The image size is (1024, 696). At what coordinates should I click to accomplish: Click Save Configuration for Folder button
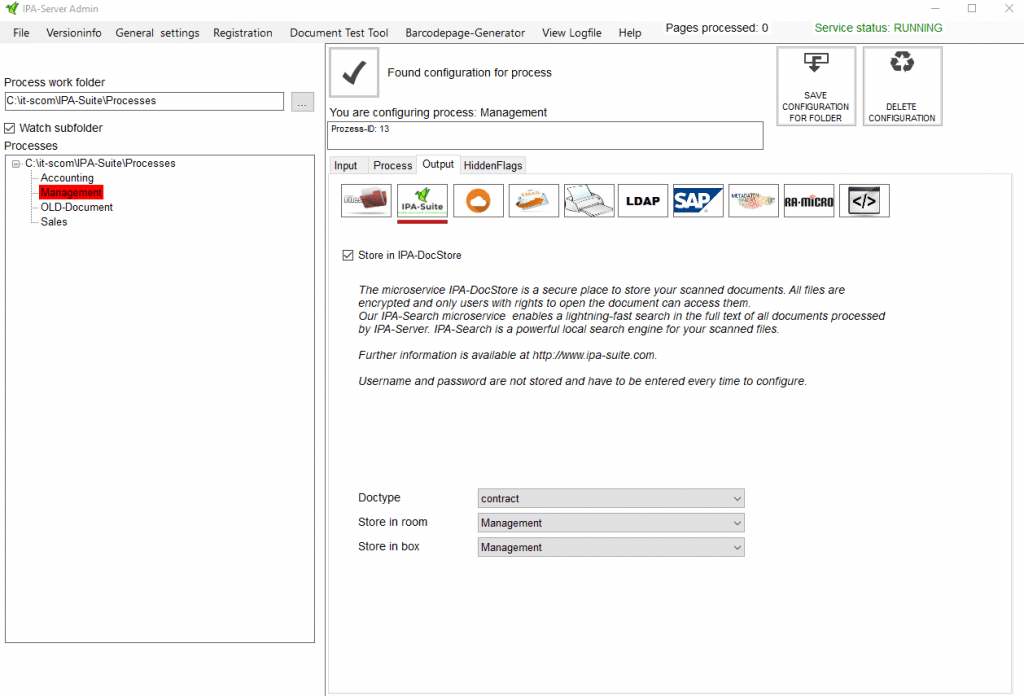816,86
